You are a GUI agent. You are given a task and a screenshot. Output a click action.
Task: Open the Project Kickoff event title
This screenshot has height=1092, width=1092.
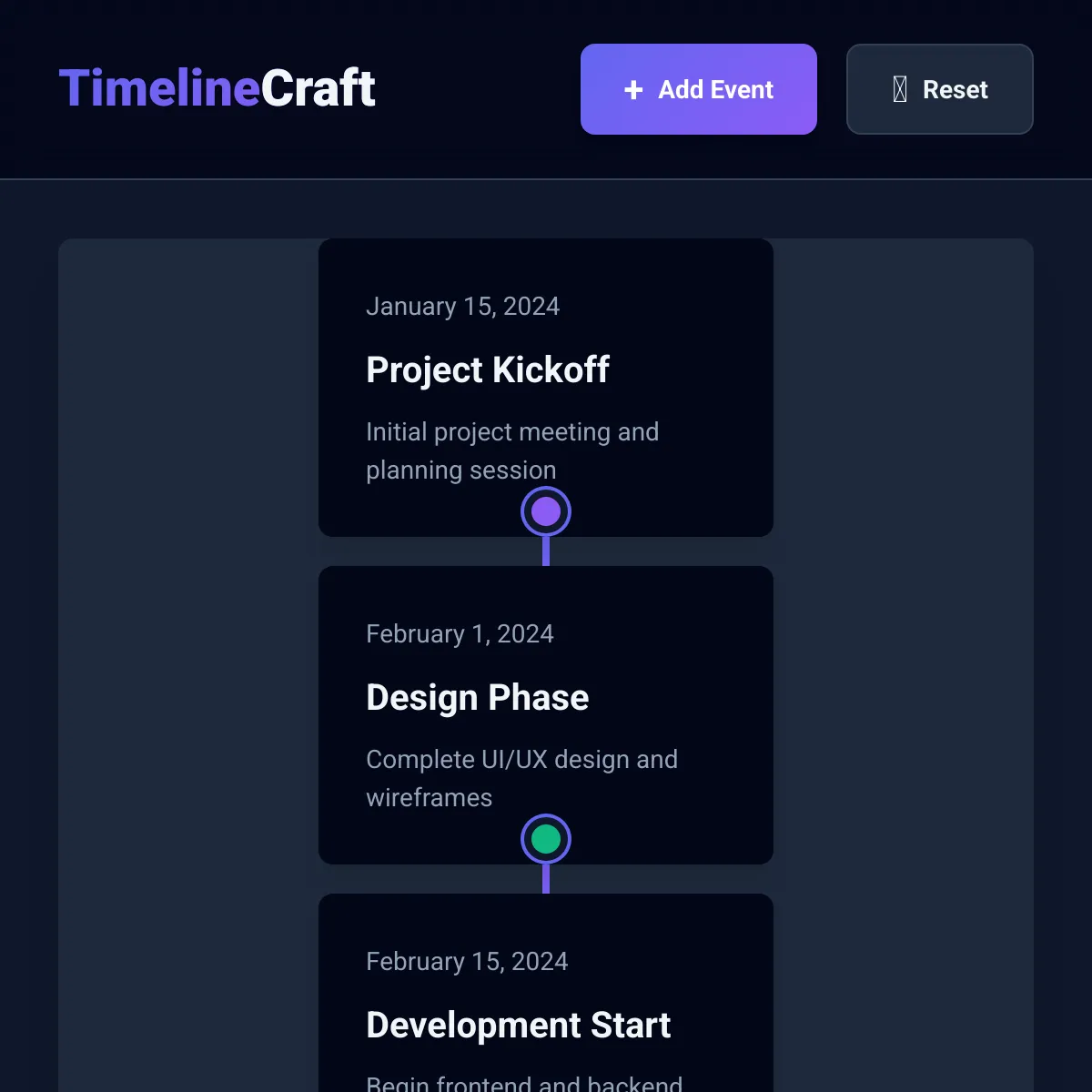pos(488,369)
